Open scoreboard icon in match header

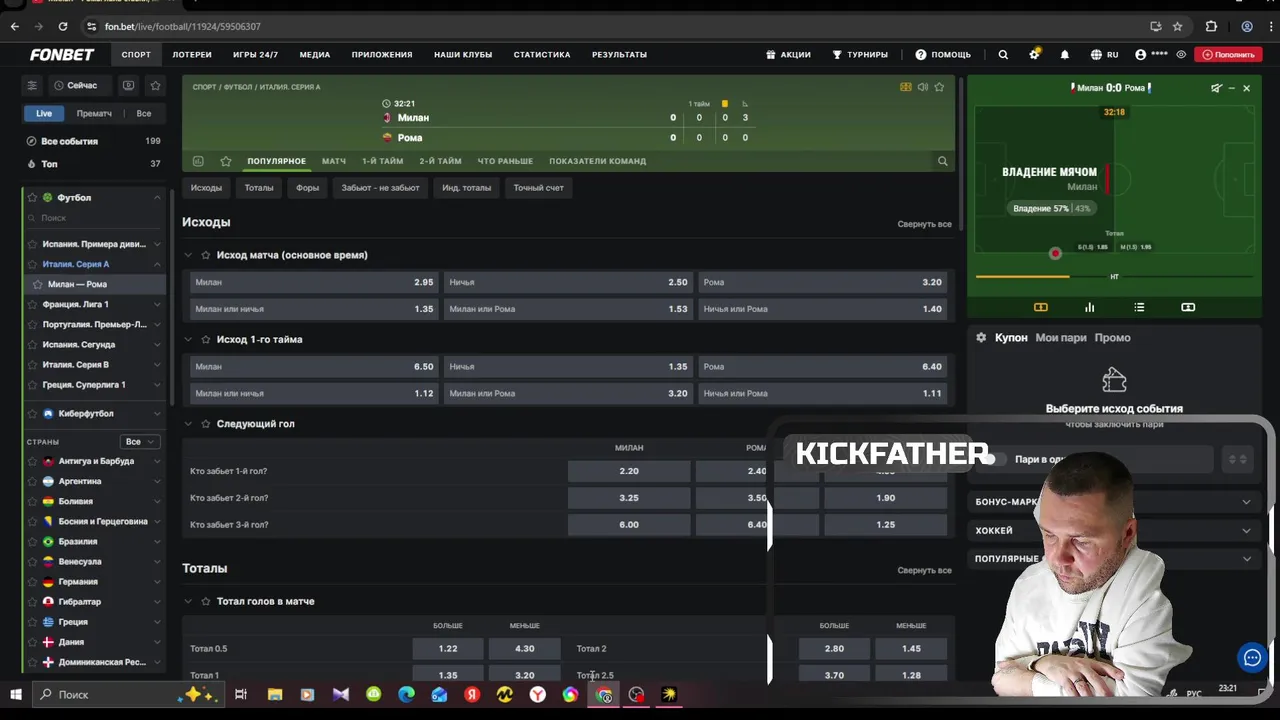906,87
